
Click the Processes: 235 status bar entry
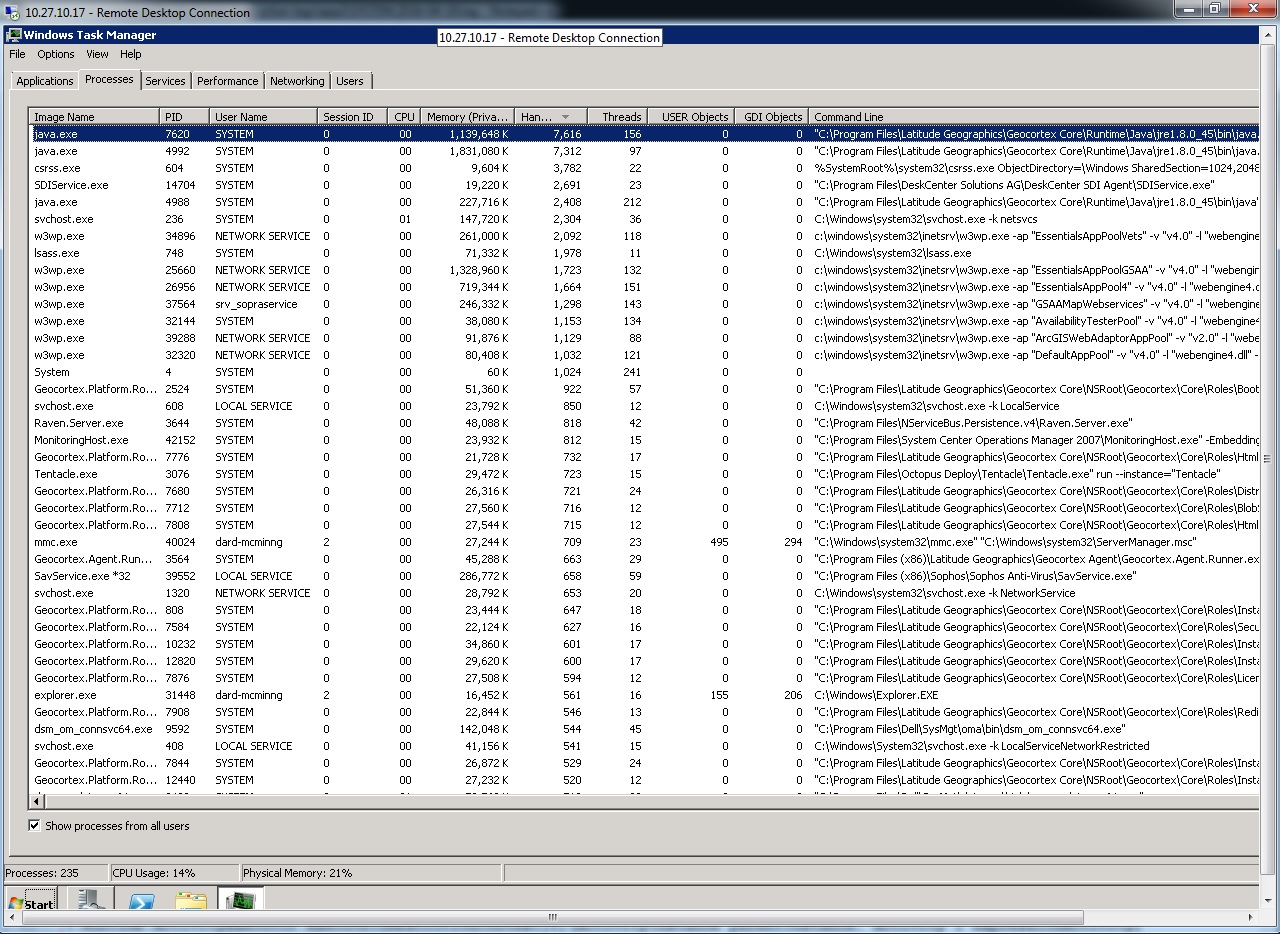pyautogui.click(x=56, y=873)
